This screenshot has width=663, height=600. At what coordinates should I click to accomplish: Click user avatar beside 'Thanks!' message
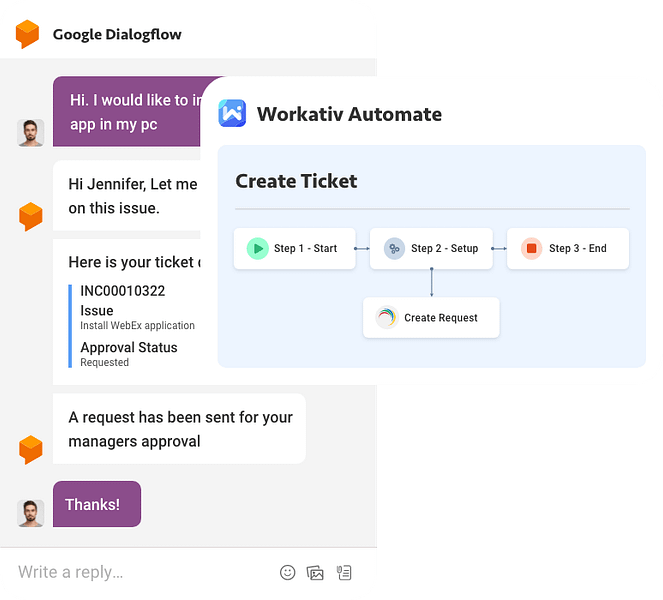tap(30, 513)
